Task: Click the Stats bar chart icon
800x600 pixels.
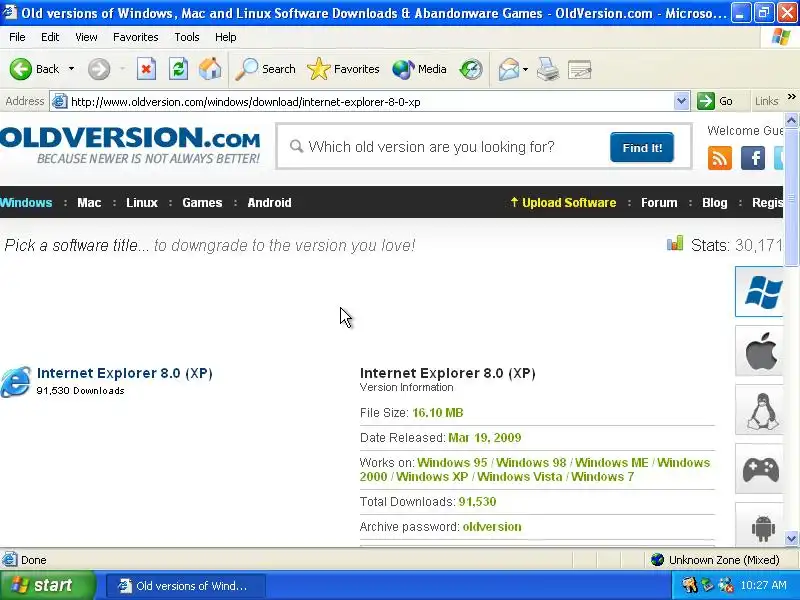Action: click(674, 243)
